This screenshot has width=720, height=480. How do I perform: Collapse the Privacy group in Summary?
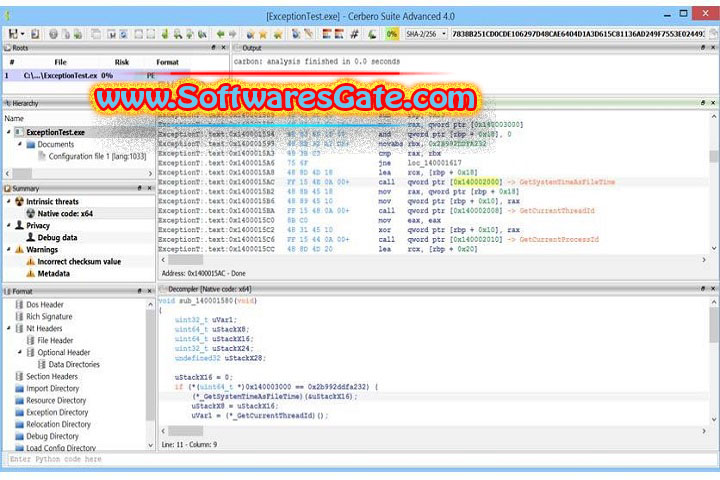tap(9, 225)
